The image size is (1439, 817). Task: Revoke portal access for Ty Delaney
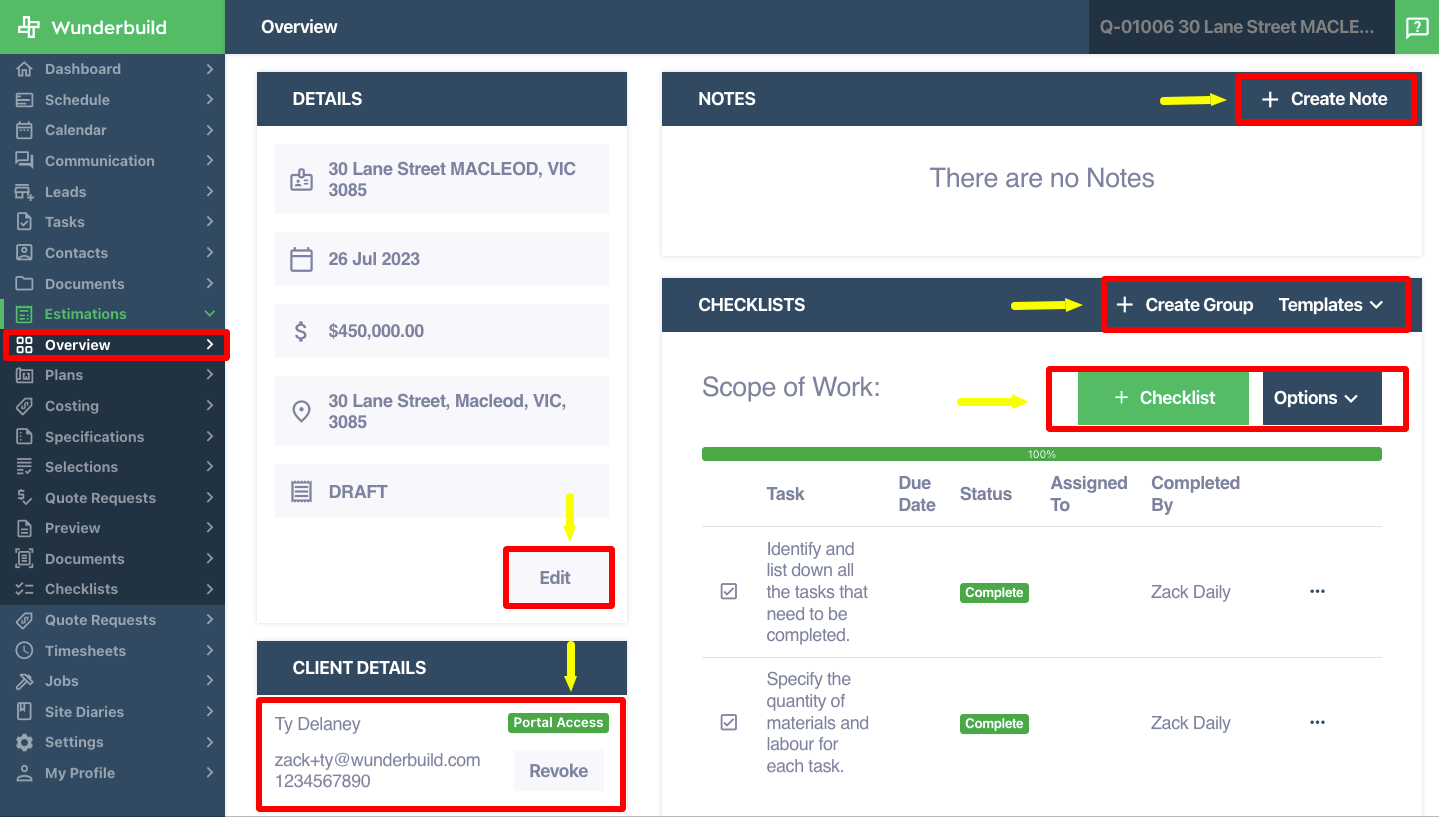559,771
